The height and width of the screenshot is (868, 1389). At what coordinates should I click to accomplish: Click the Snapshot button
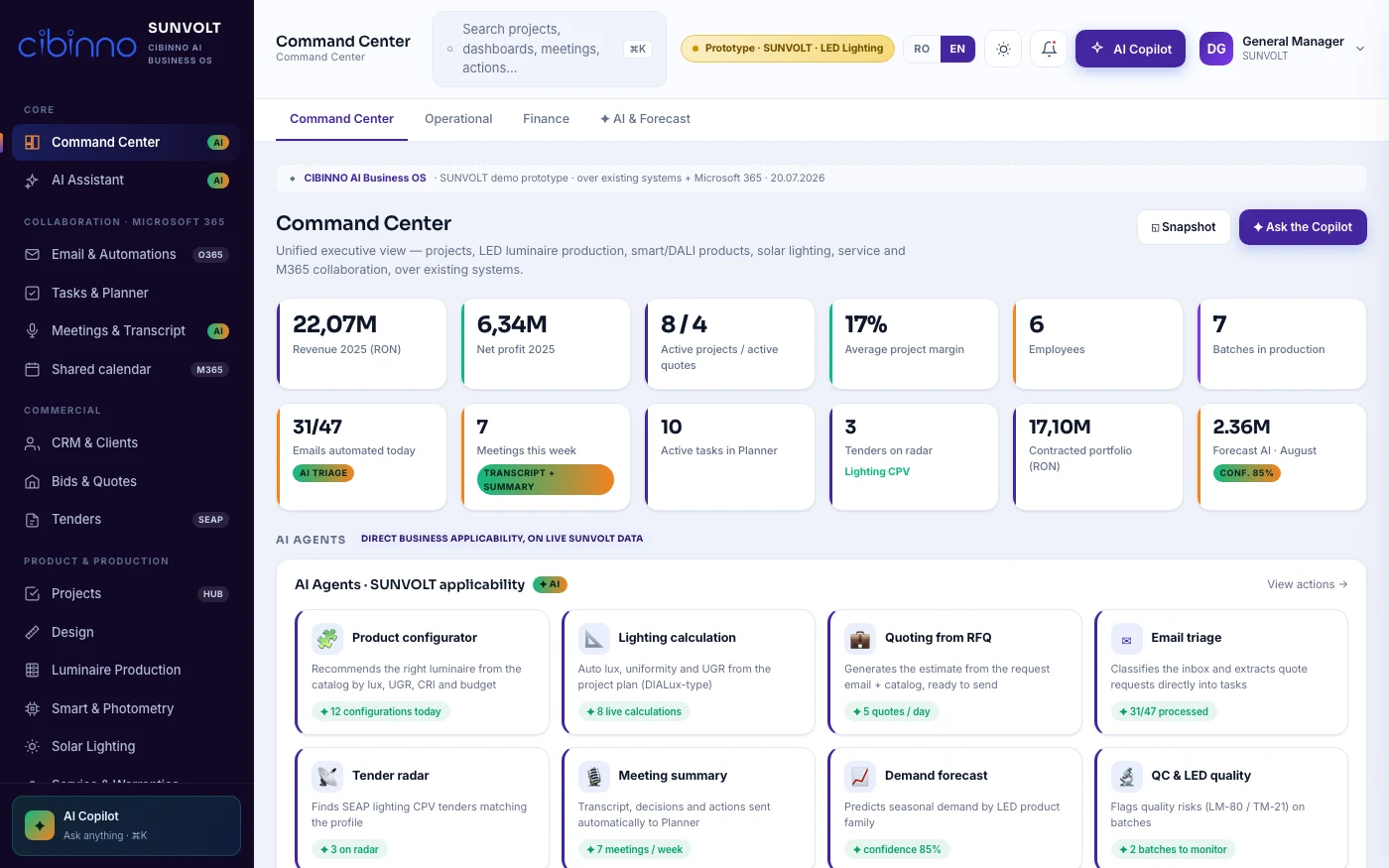pos(1184,227)
